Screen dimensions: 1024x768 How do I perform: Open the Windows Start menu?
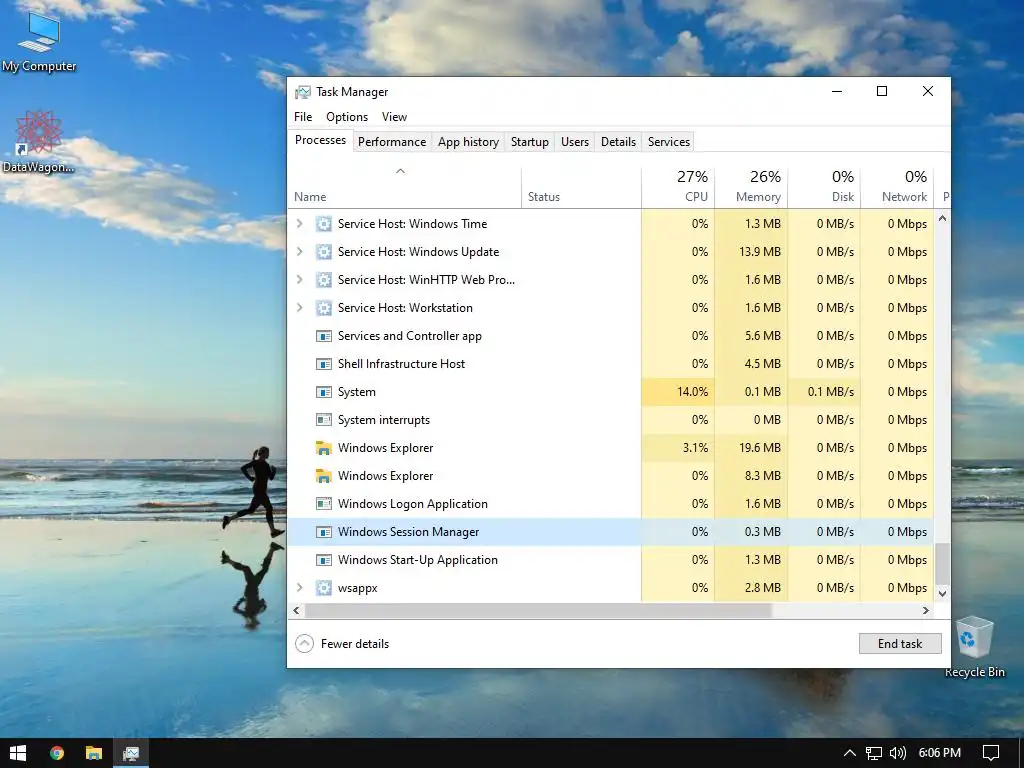(18, 753)
